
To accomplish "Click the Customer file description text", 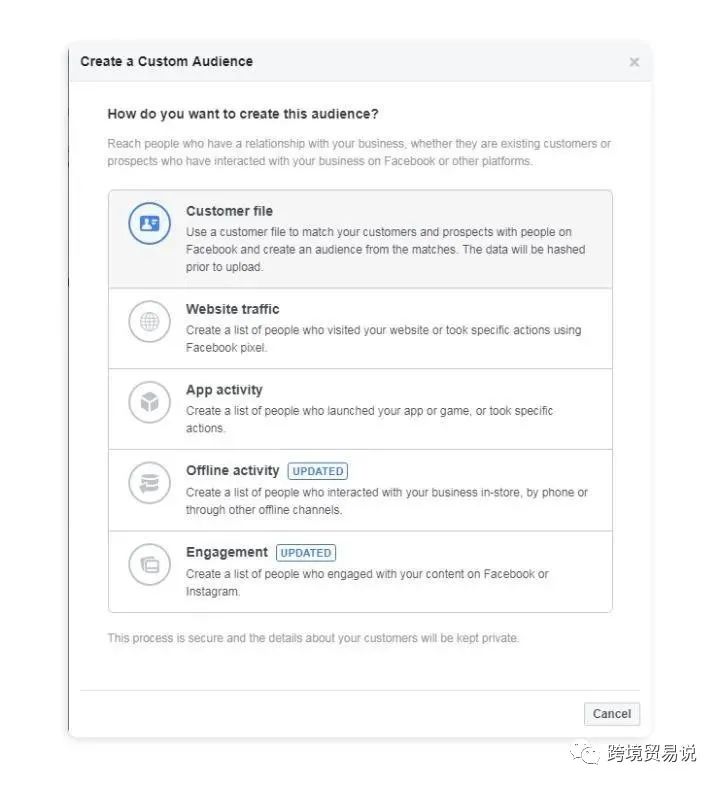I will click(x=386, y=250).
